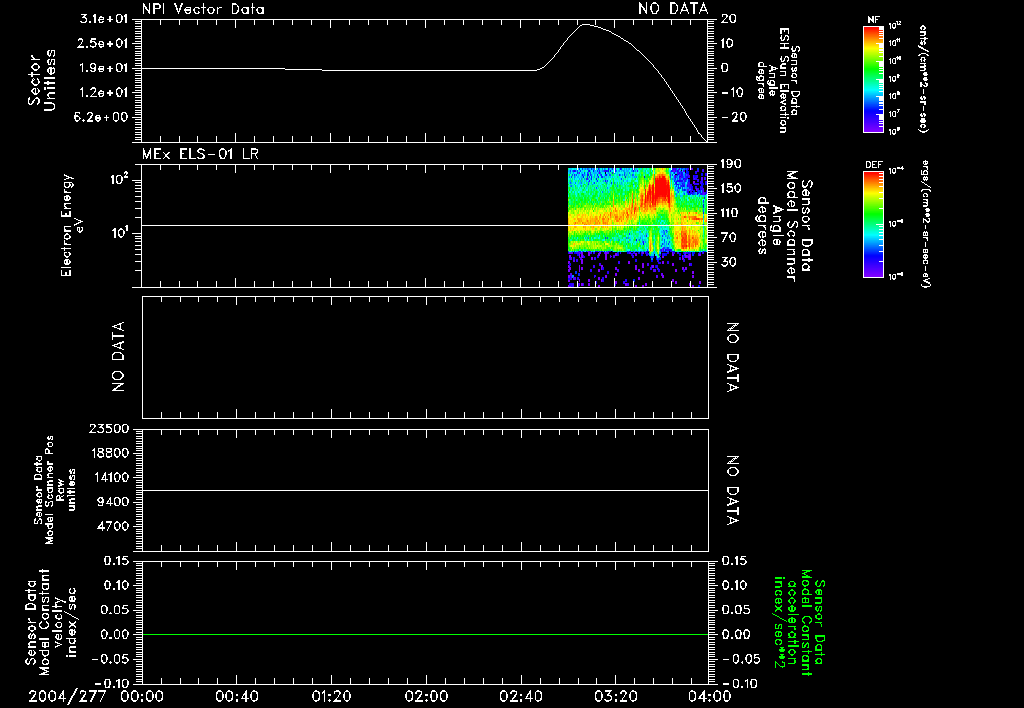Screen dimensions: 1024x708
Task: Click the 18800 axis value
Action: coord(108,453)
